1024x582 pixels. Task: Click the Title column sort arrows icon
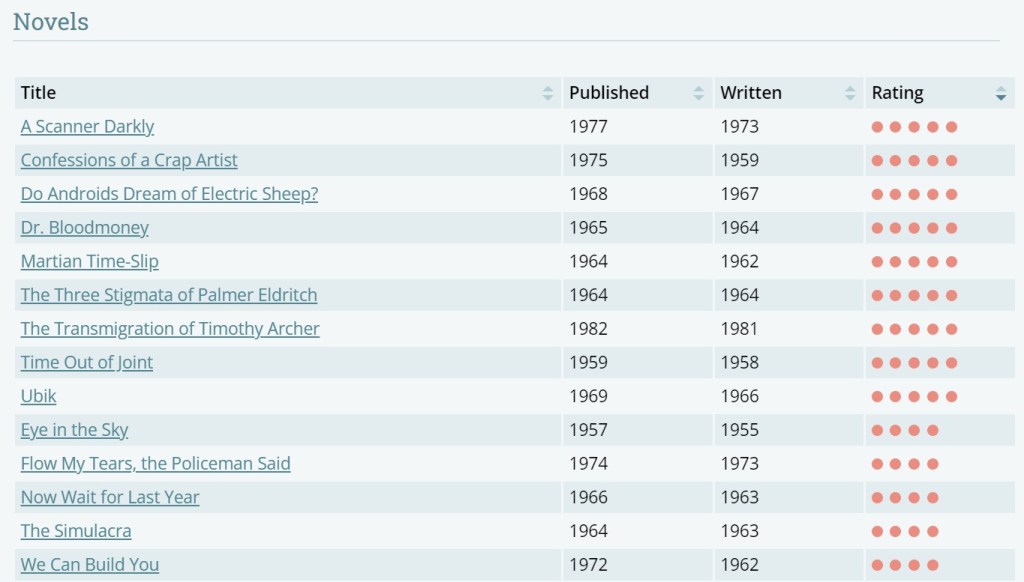(547, 93)
